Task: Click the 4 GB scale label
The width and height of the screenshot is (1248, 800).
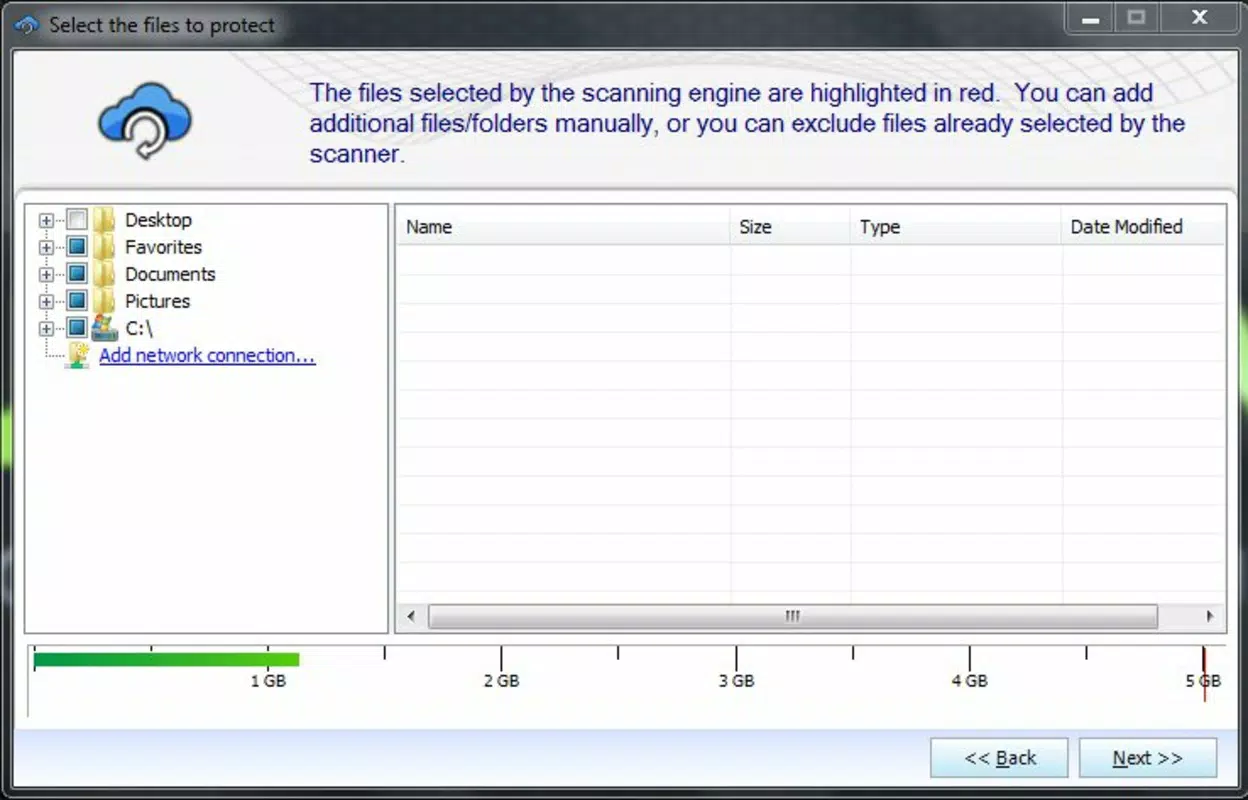Action: pos(969,681)
